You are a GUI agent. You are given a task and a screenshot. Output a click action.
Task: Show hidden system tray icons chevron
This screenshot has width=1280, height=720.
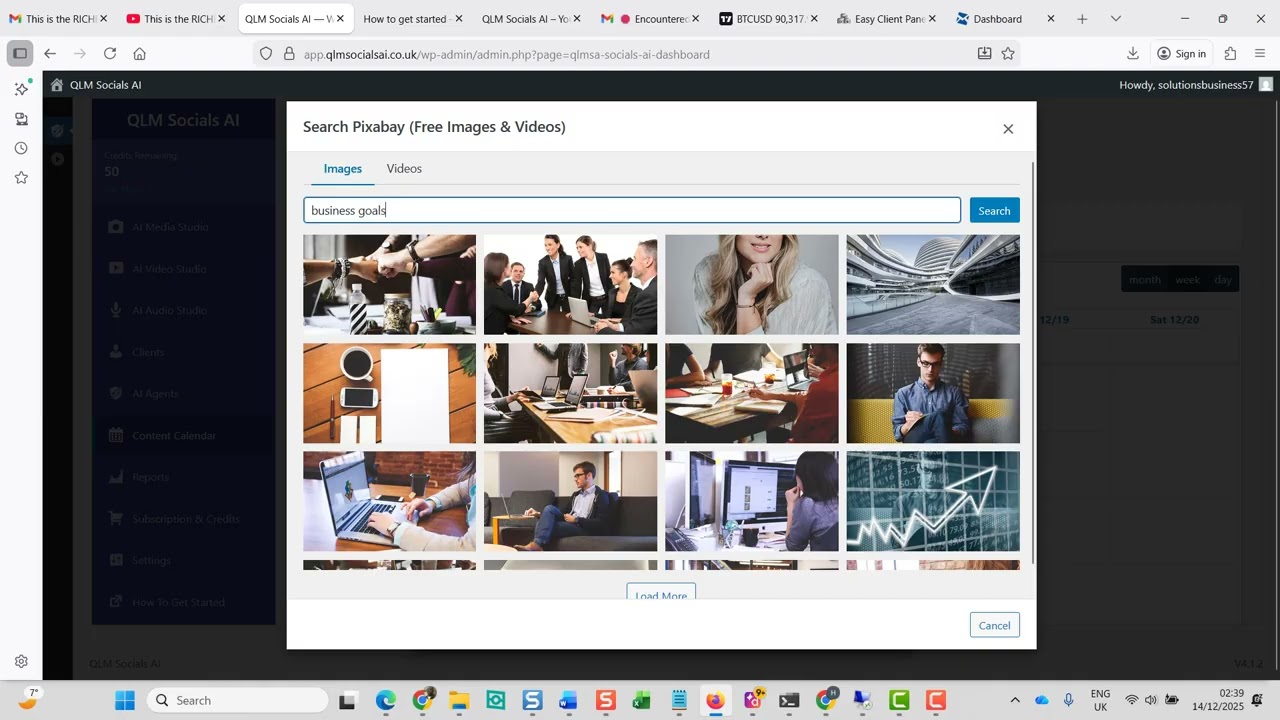tap(1015, 700)
